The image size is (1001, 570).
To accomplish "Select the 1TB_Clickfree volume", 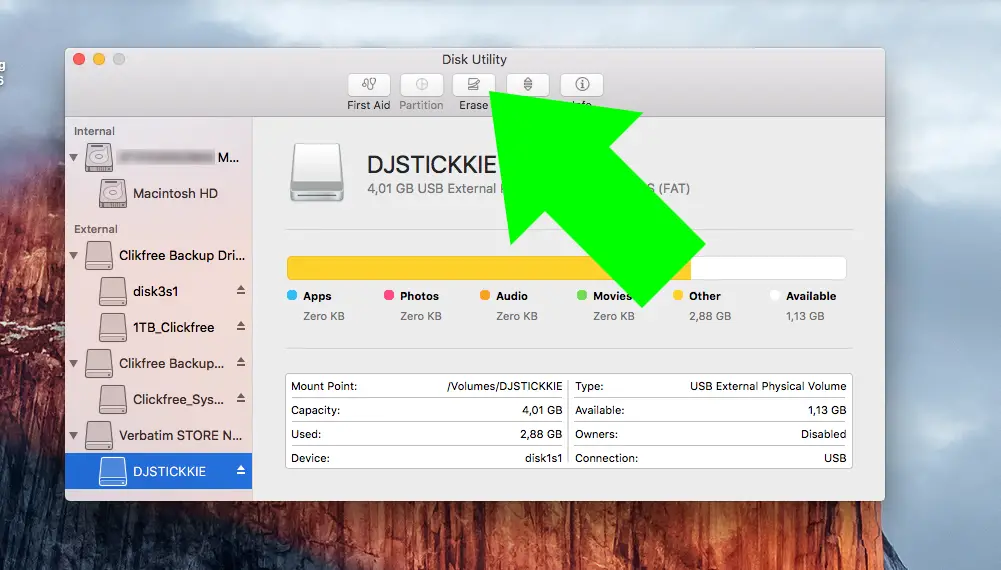I will (158, 327).
